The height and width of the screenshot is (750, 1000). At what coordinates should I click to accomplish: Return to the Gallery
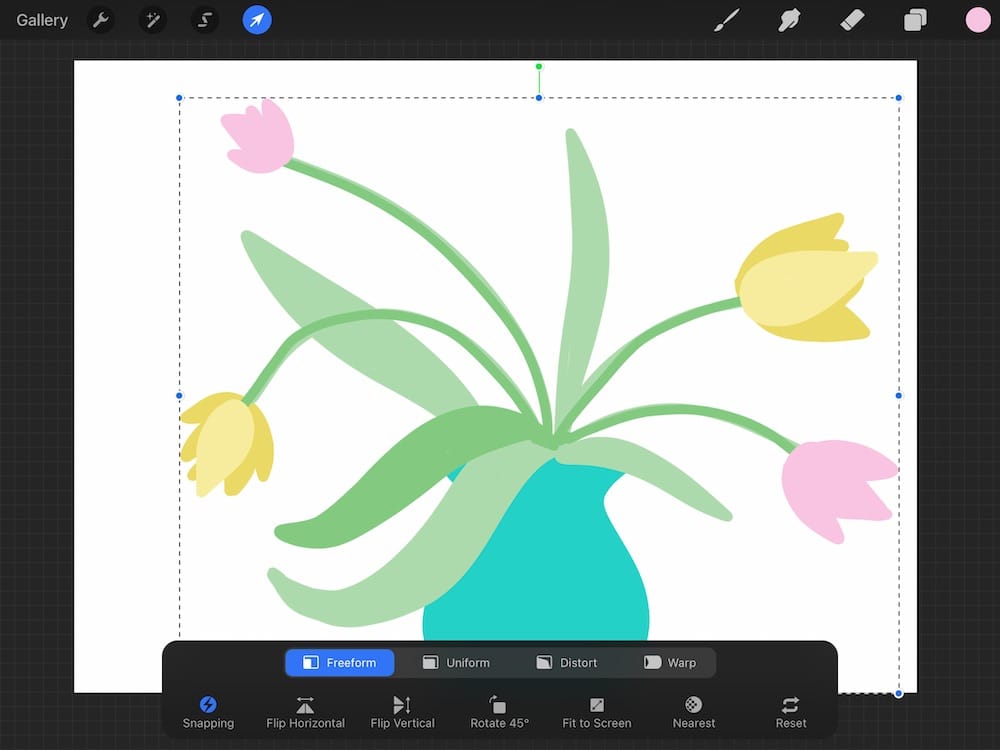coord(40,19)
